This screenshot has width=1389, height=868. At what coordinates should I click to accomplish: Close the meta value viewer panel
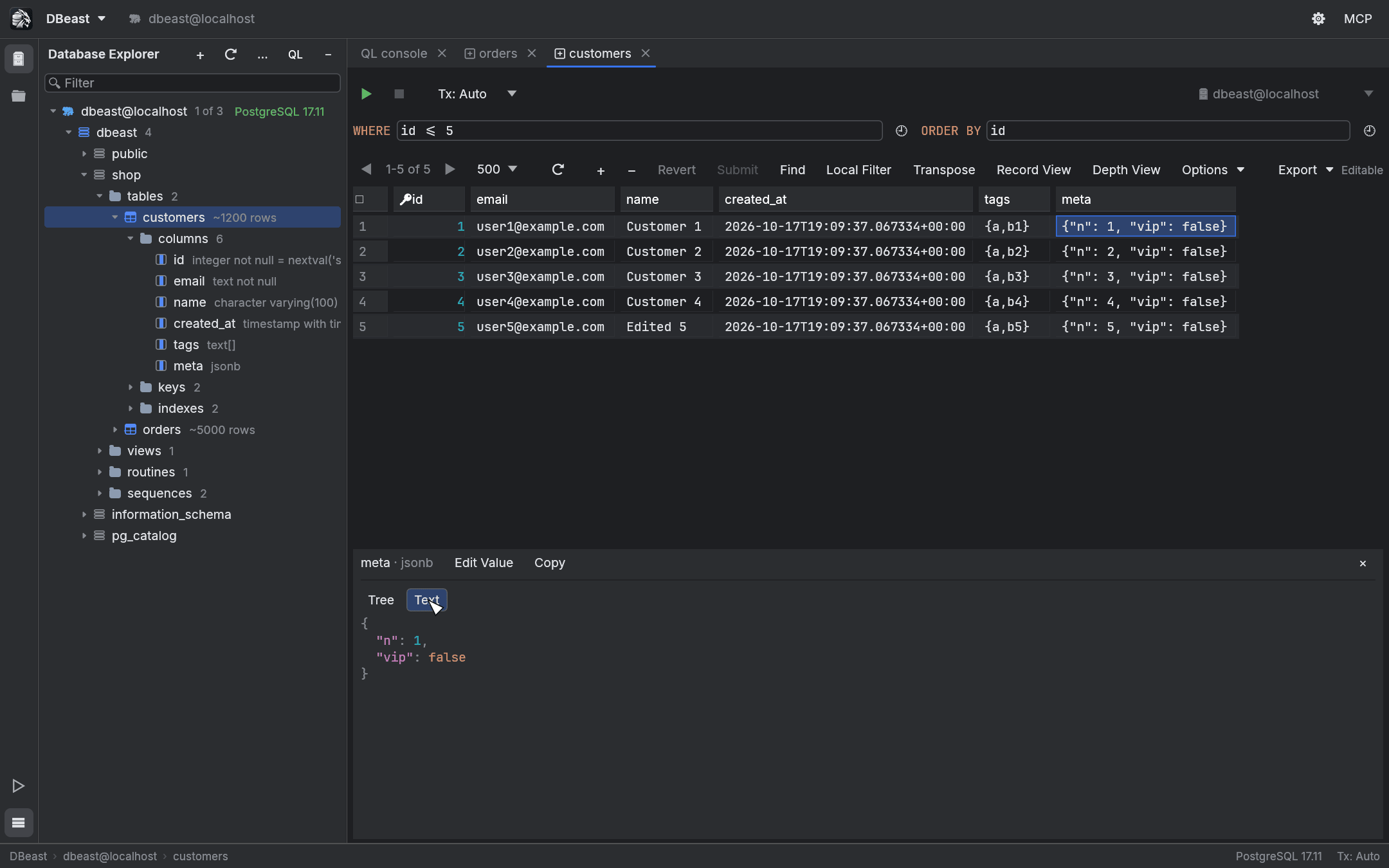(1363, 563)
